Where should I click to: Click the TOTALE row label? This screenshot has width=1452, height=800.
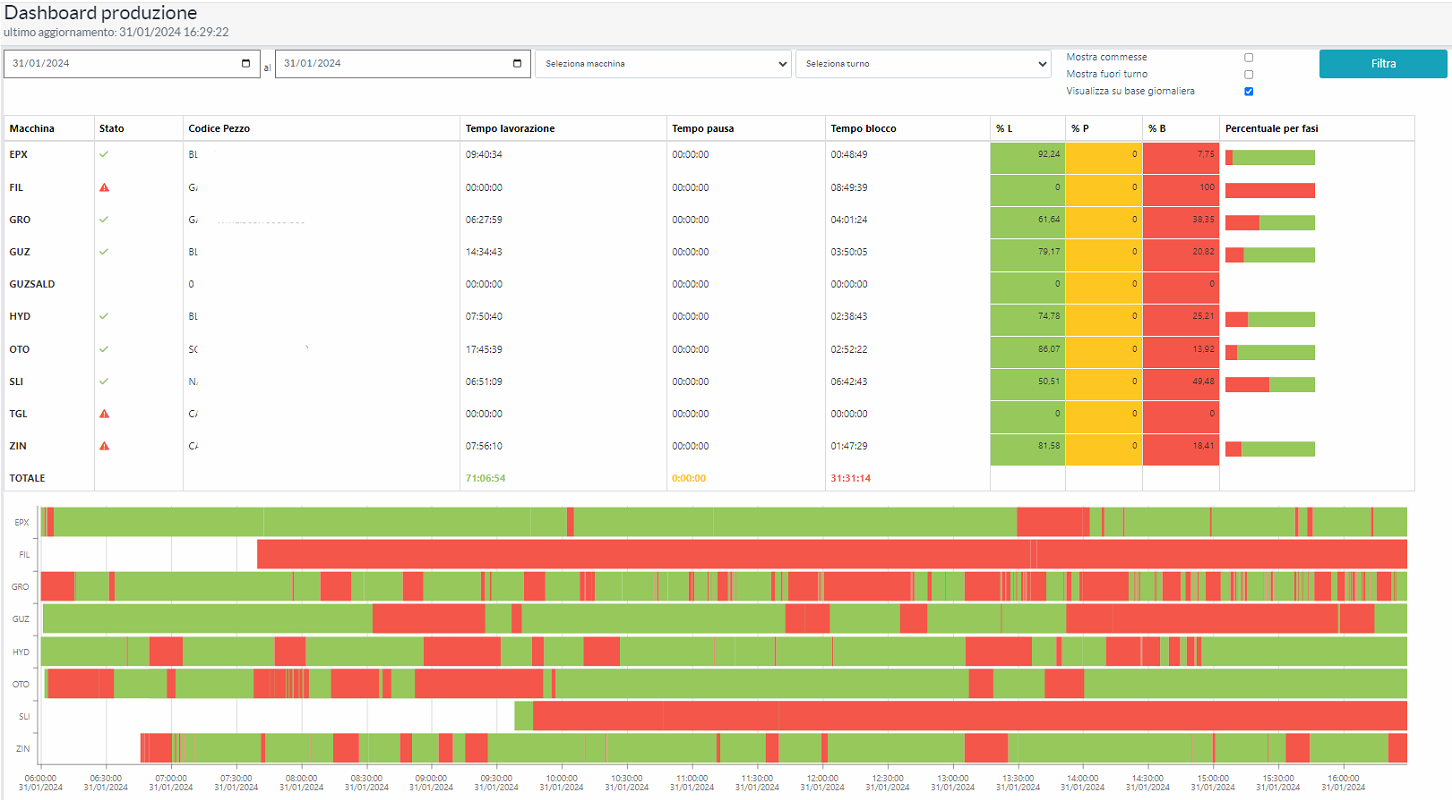coord(27,478)
